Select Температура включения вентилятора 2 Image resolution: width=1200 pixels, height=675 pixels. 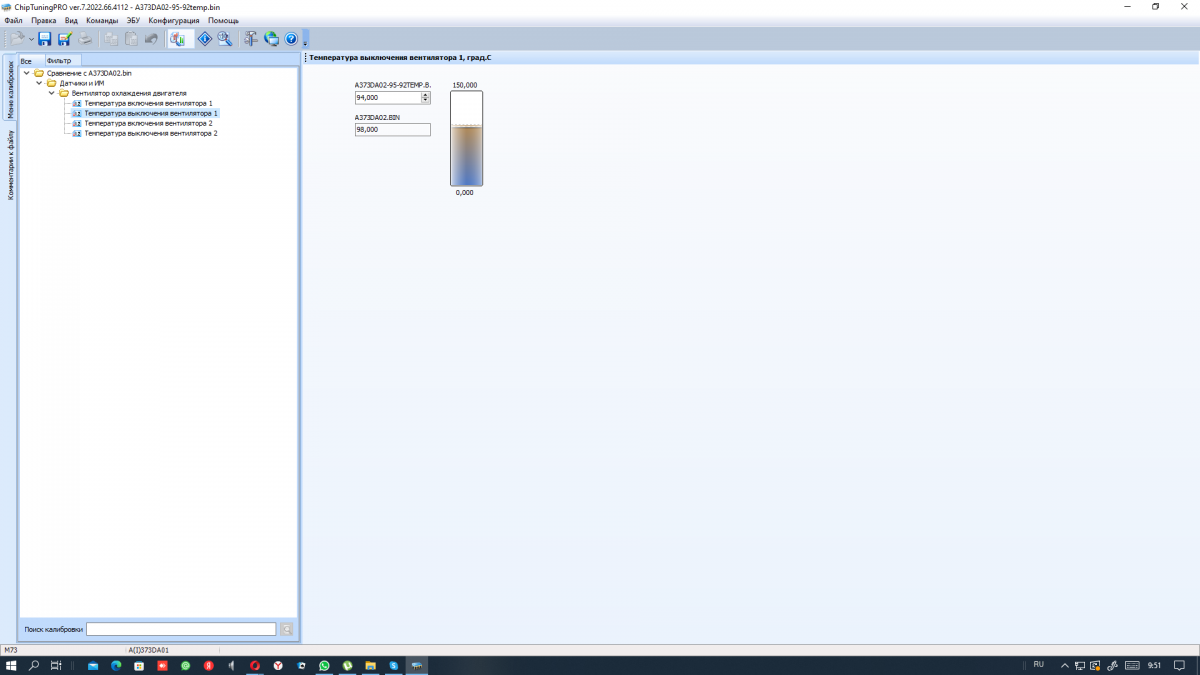[x=148, y=123]
